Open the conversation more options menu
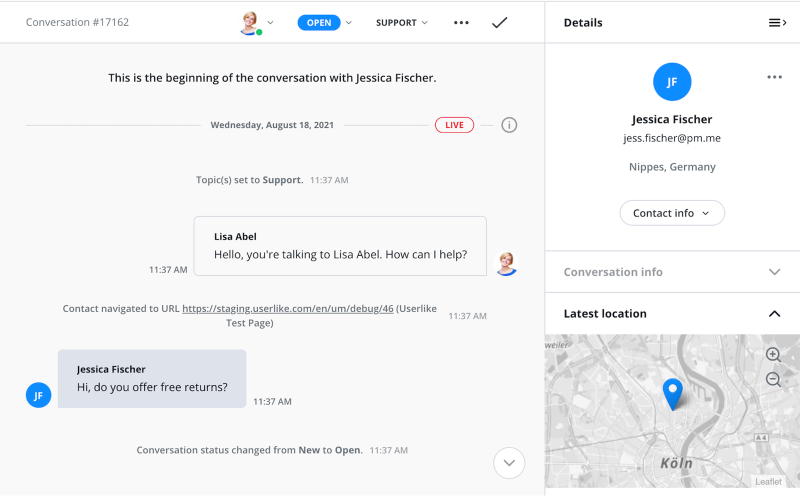 tap(461, 22)
